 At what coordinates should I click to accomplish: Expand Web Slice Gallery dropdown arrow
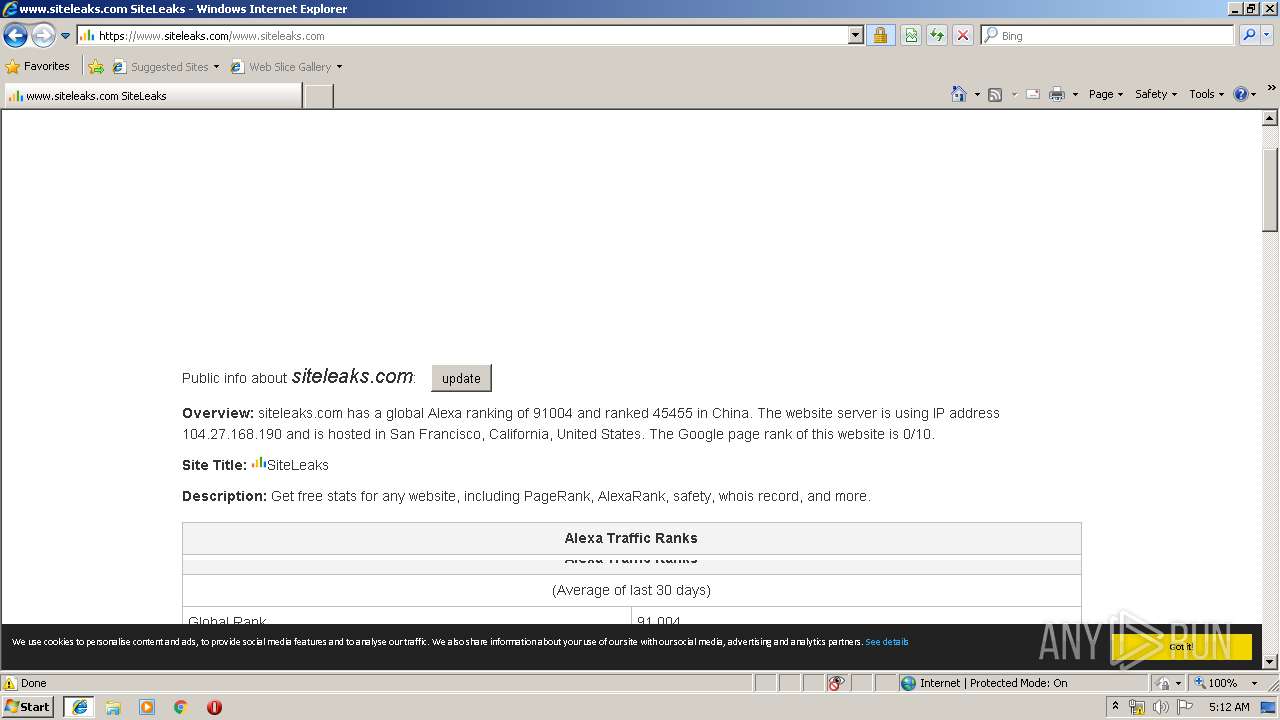(x=339, y=67)
